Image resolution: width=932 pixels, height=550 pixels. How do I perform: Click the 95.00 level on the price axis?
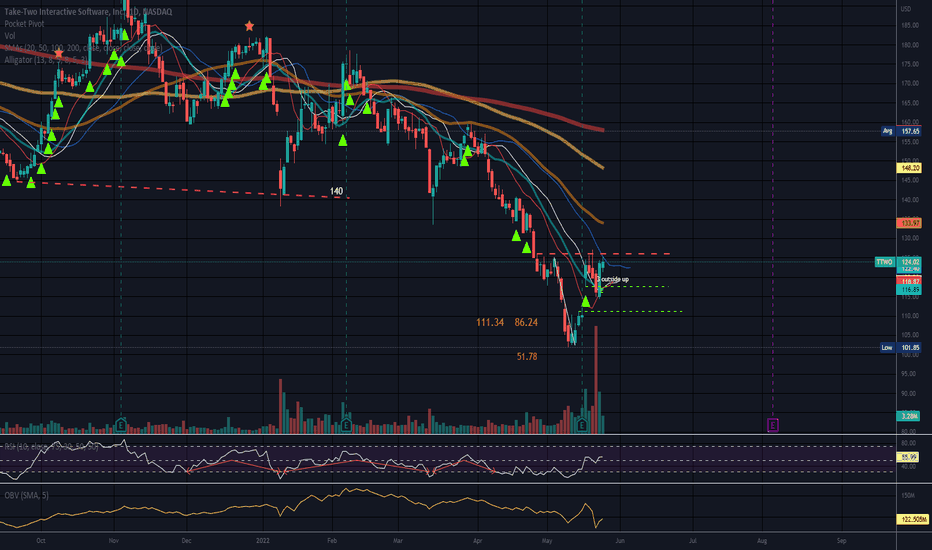pyautogui.click(x=908, y=374)
